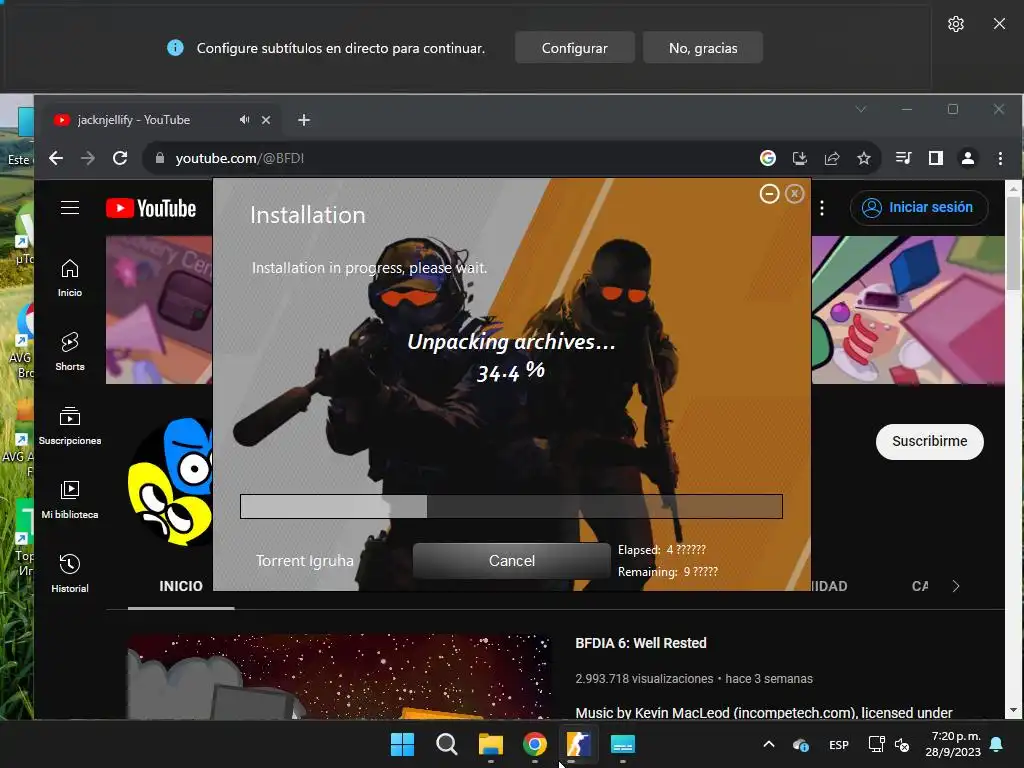Click the Suscribirme button
The image size is (1024, 768).
(x=929, y=441)
